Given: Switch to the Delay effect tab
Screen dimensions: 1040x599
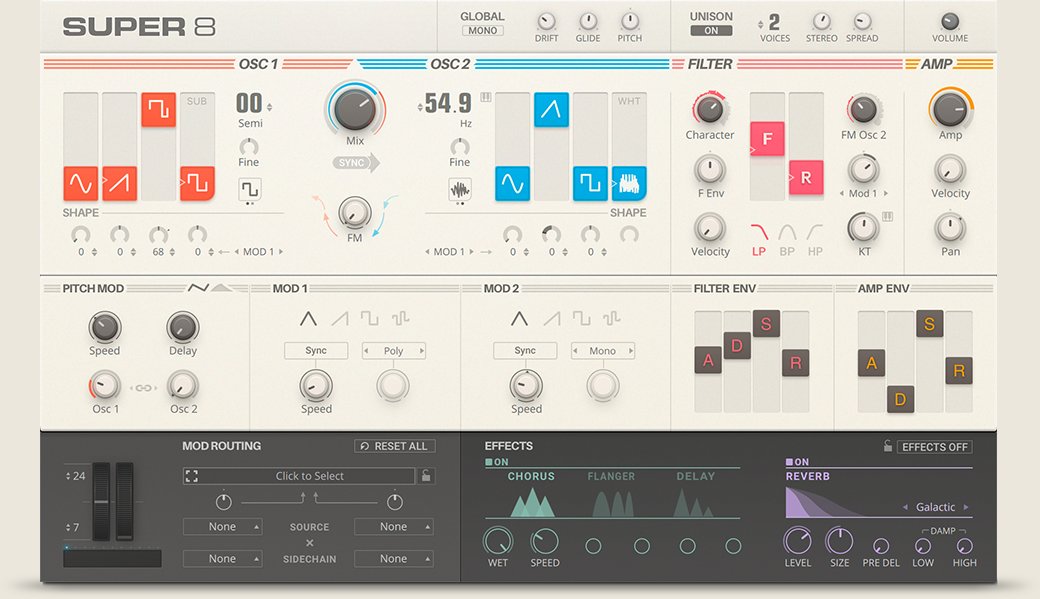Looking at the screenshot, I should point(697,476).
